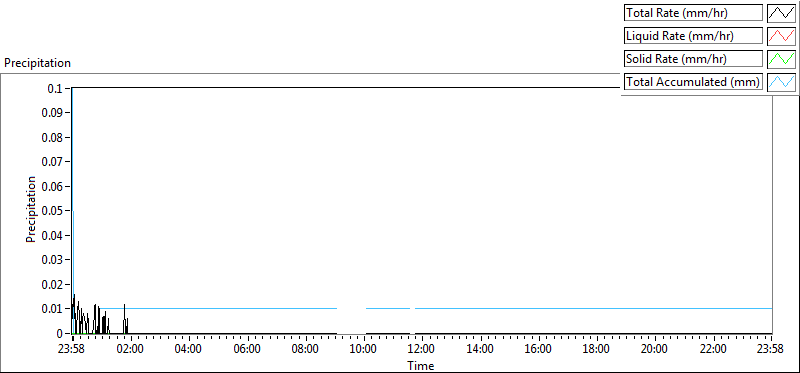The image size is (800, 373).
Task: Click the Precipitation chart caption above the plot
Action: pos(37,63)
